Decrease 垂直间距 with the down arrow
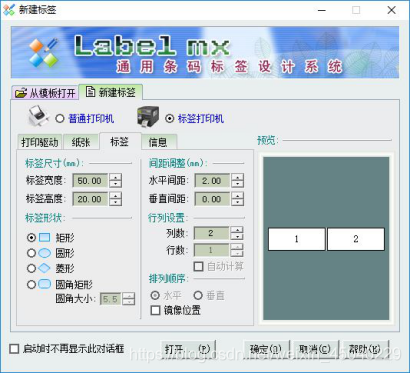The image size is (411, 373). pos(238,202)
